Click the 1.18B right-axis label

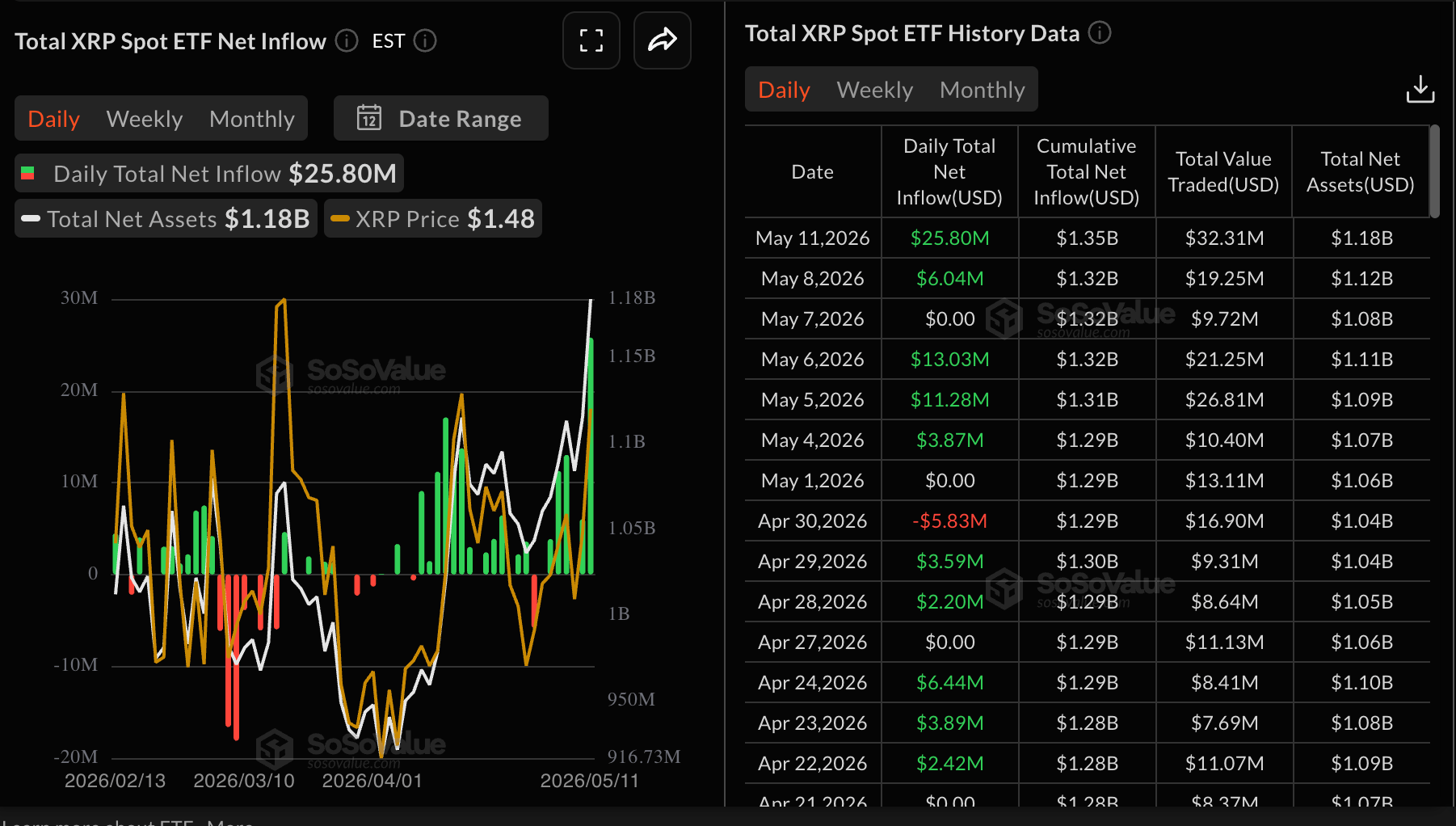[x=632, y=297]
